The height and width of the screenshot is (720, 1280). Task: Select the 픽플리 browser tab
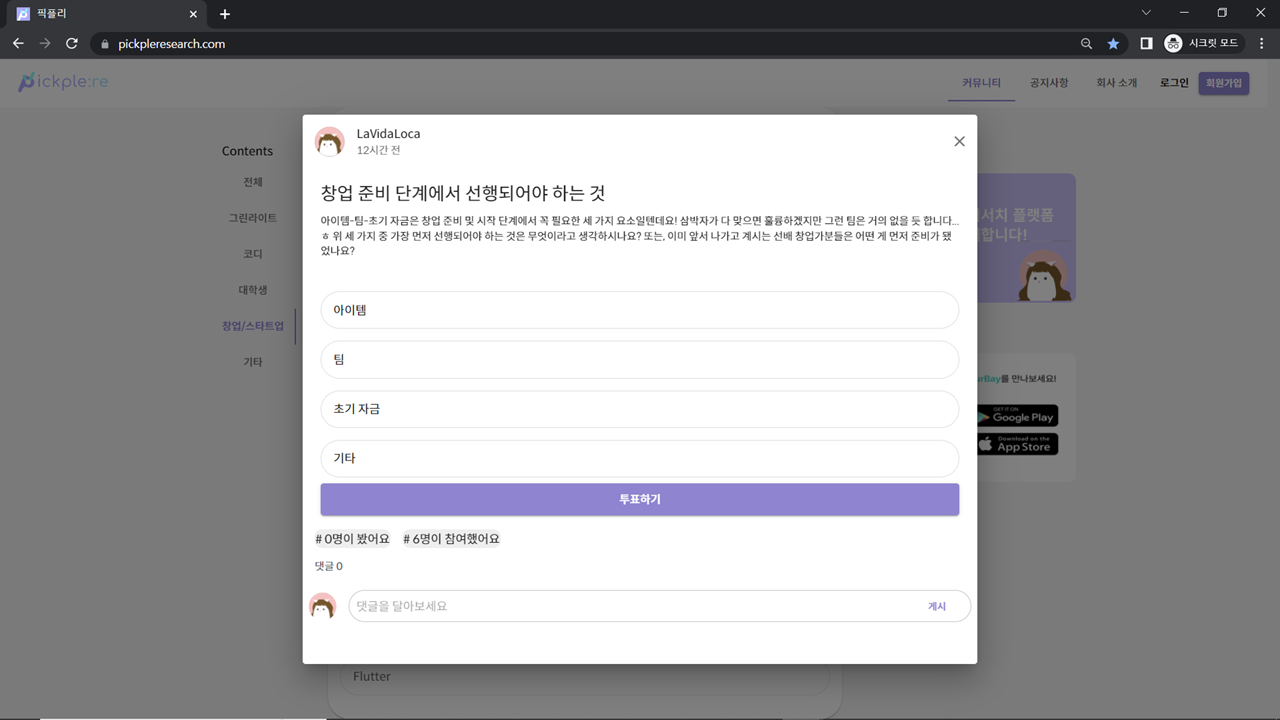(107, 14)
